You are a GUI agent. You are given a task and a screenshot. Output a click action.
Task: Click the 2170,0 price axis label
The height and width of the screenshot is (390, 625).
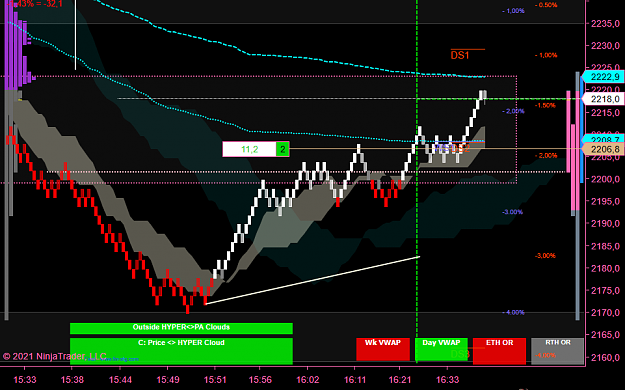pyautogui.click(x=605, y=313)
